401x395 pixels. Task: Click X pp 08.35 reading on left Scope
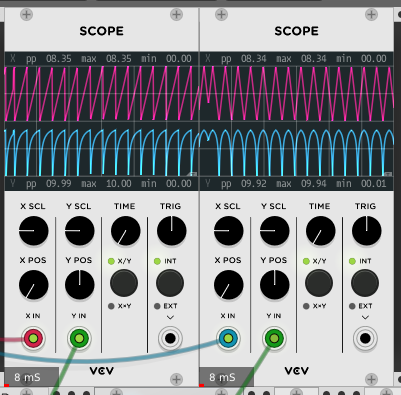pyautogui.click(x=49, y=59)
